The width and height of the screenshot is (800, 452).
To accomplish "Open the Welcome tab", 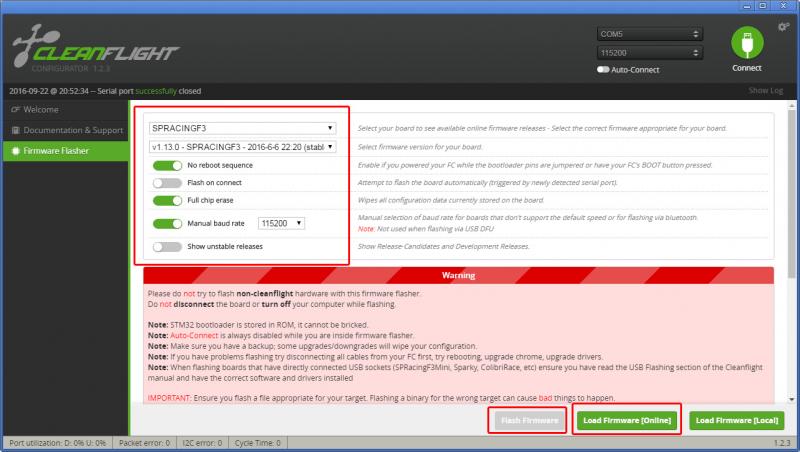I will 40,109.
